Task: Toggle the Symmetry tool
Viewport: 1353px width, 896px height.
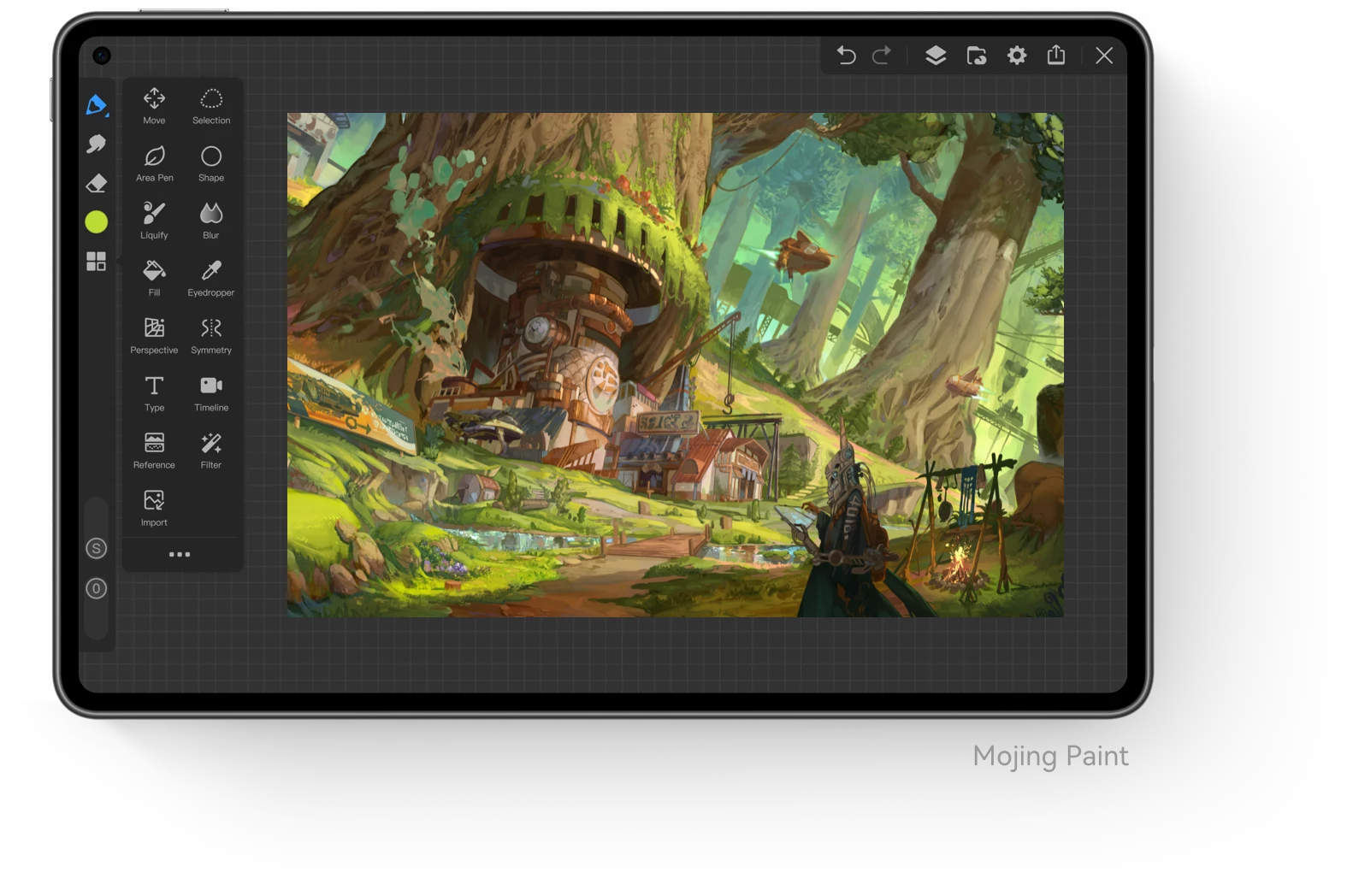Action: [211, 335]
